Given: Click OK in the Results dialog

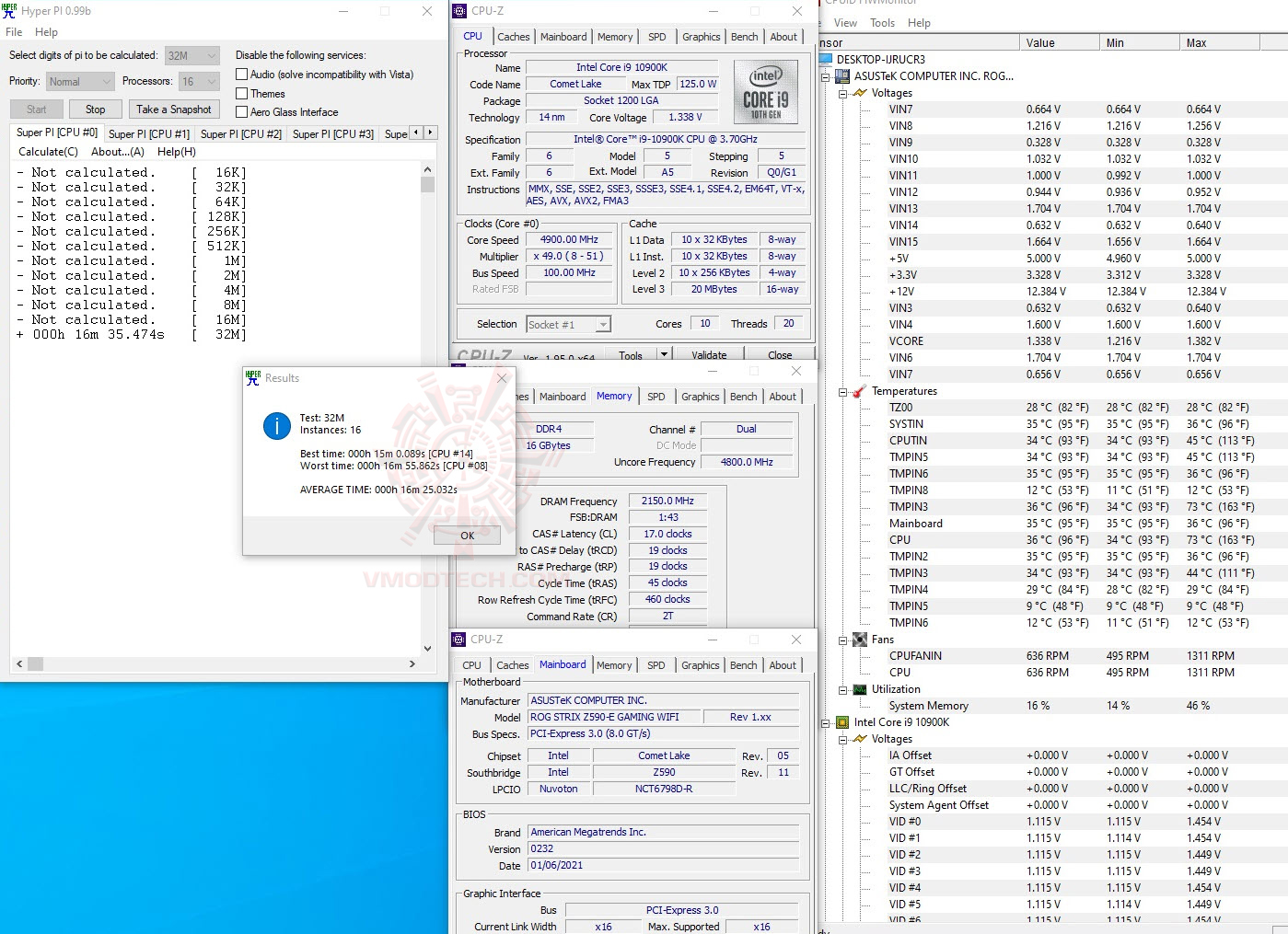Looking at the screenshot, I should (x=467, y=535).
